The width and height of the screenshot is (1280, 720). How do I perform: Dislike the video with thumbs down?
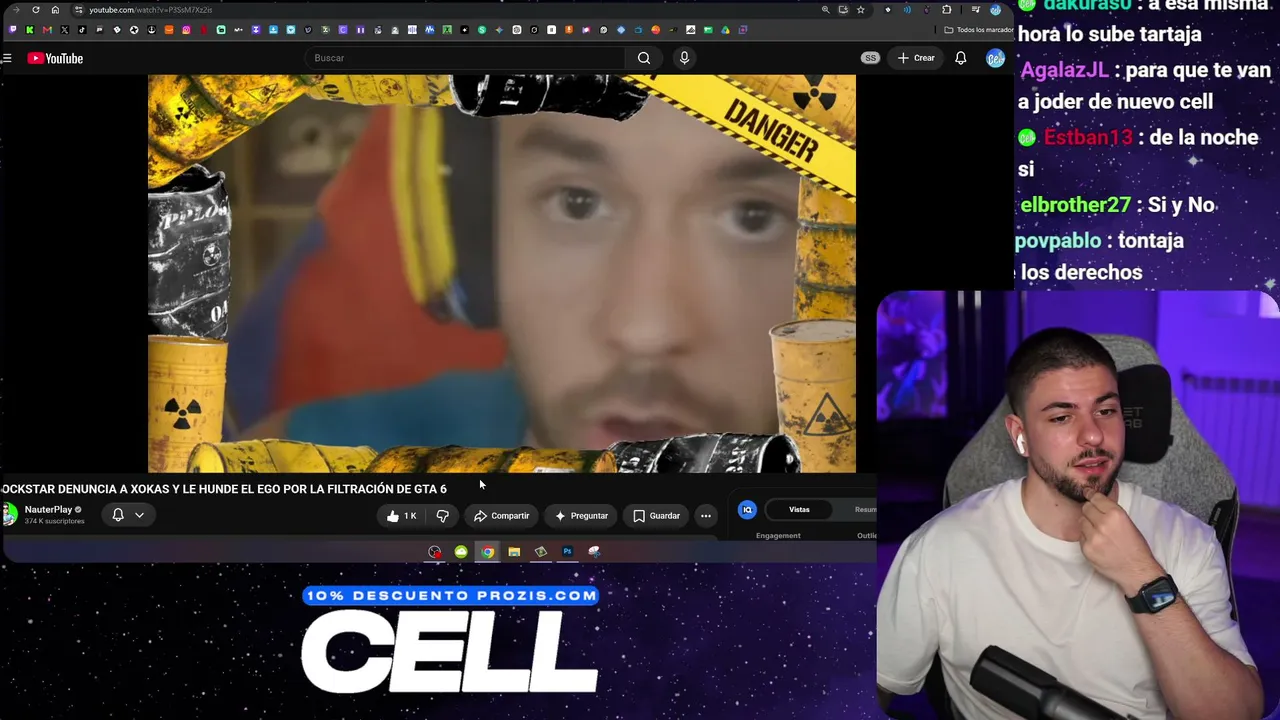tap(442, 516)
